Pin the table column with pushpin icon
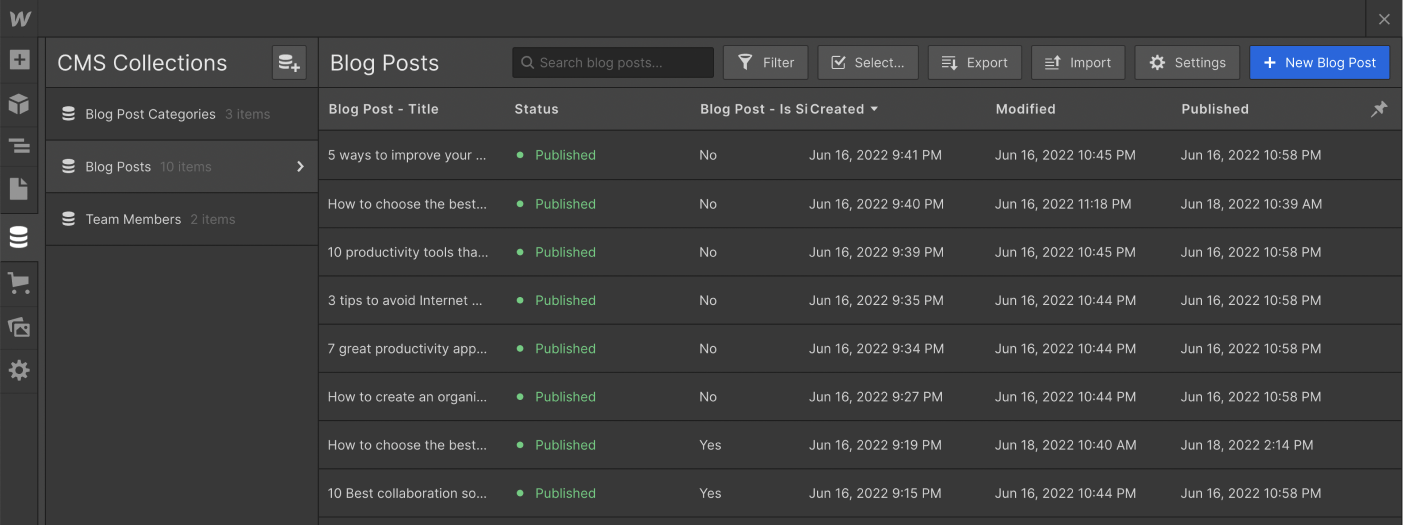Screen dimensions: 1403x525 1379,109
